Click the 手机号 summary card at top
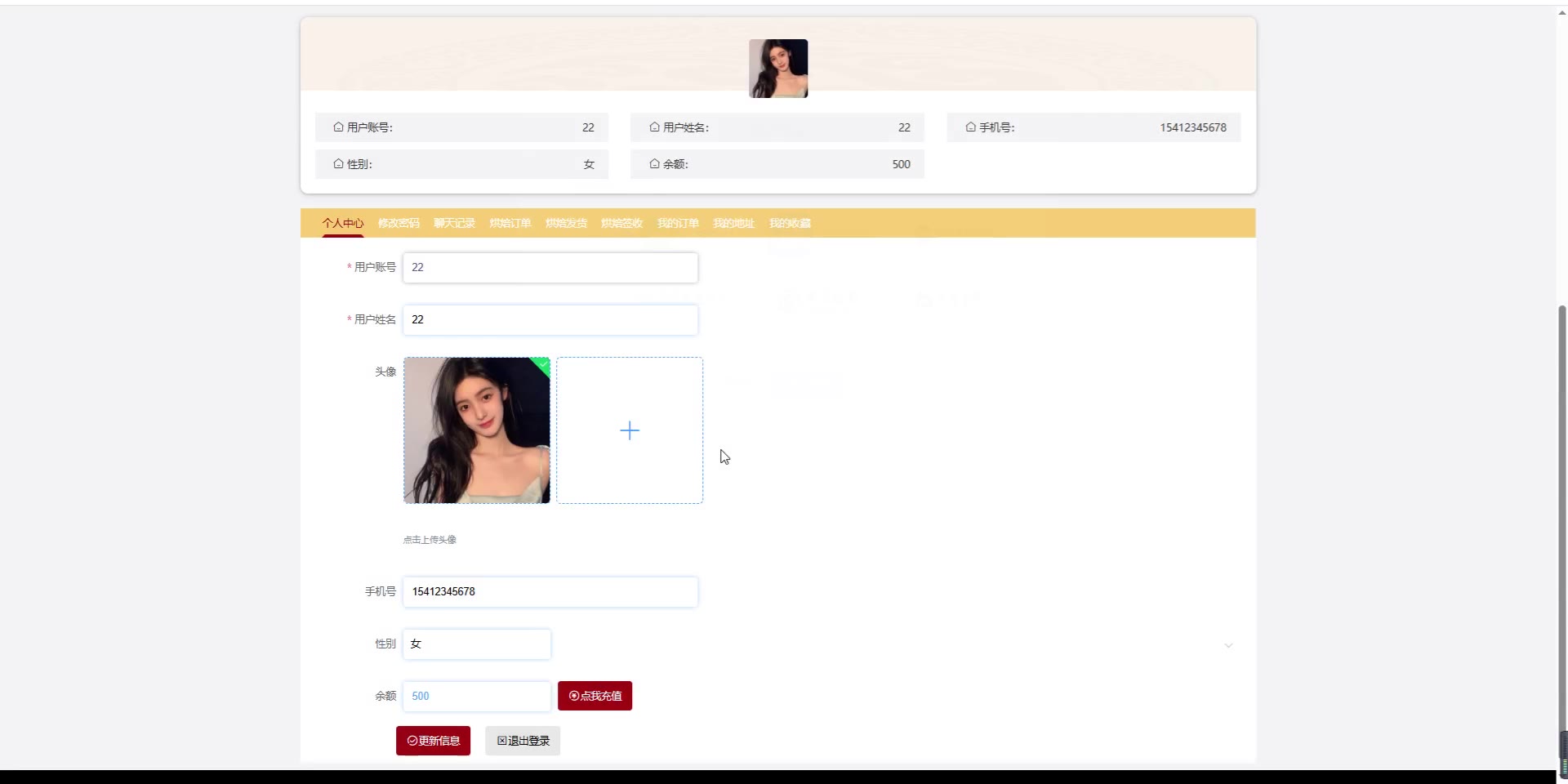 tap(1094, 127)
